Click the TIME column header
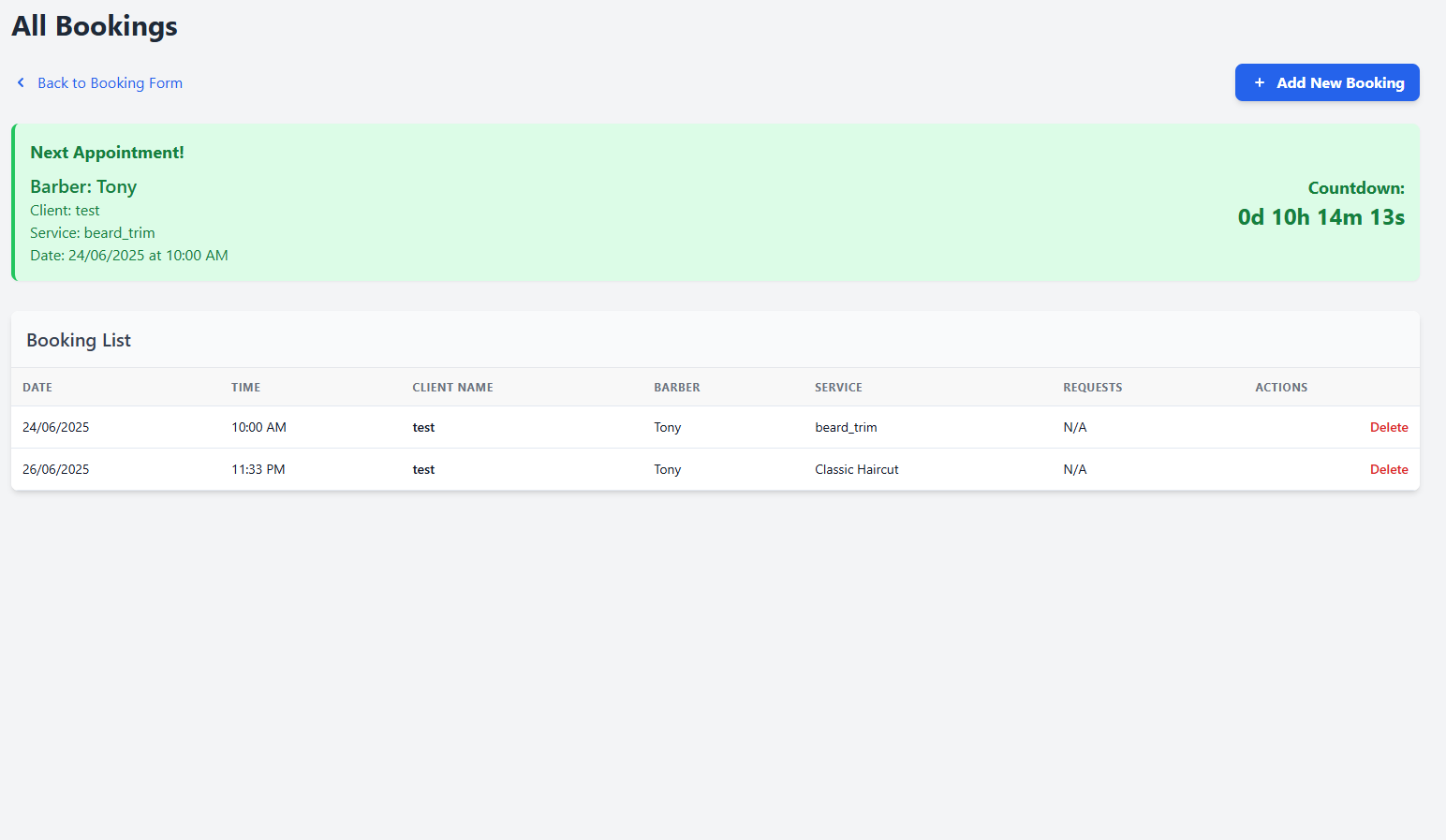This screenshot has height=840, width=1446. pyautogui.click(x=246, y=388)
